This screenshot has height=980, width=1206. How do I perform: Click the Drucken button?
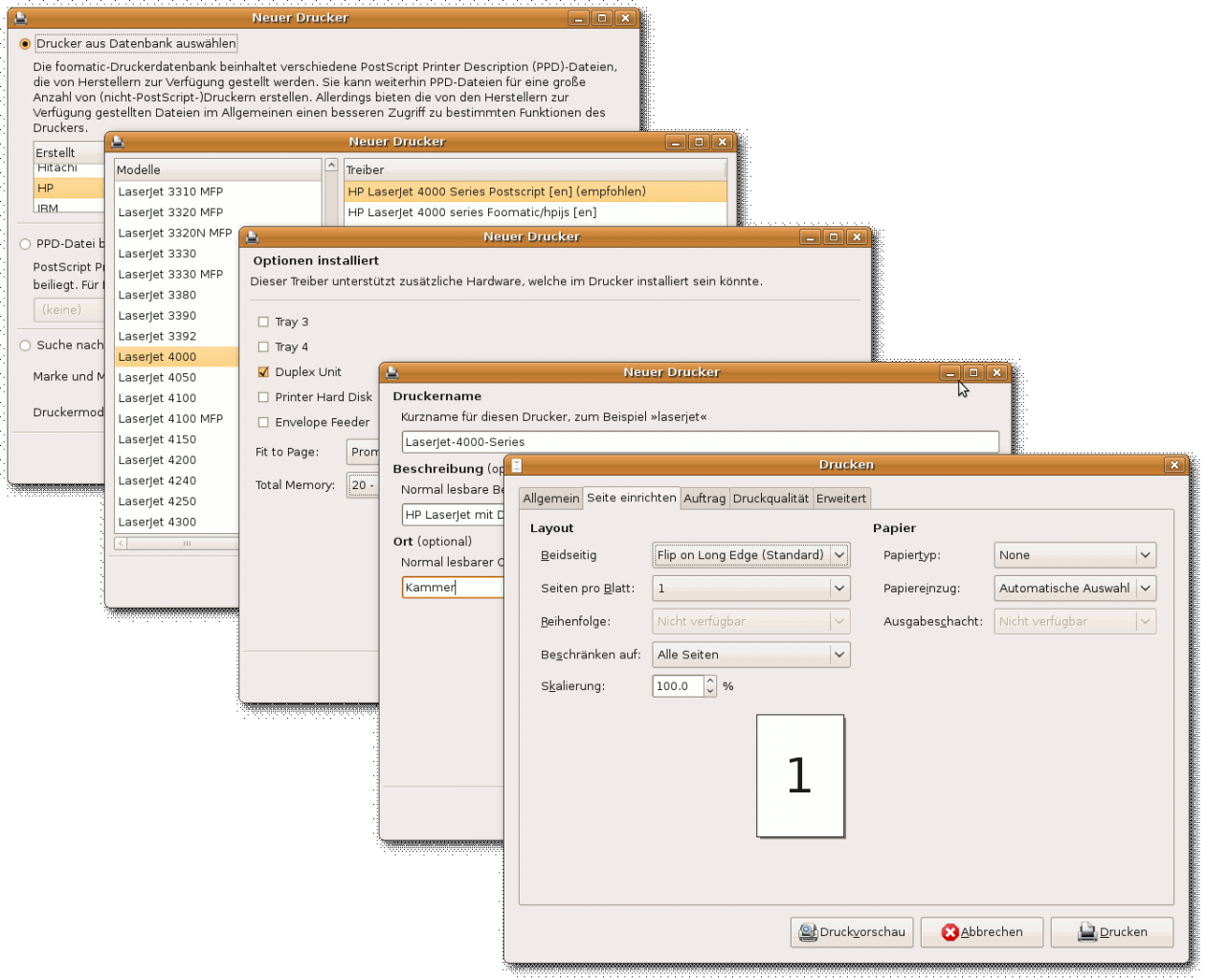coord(1112,932)
